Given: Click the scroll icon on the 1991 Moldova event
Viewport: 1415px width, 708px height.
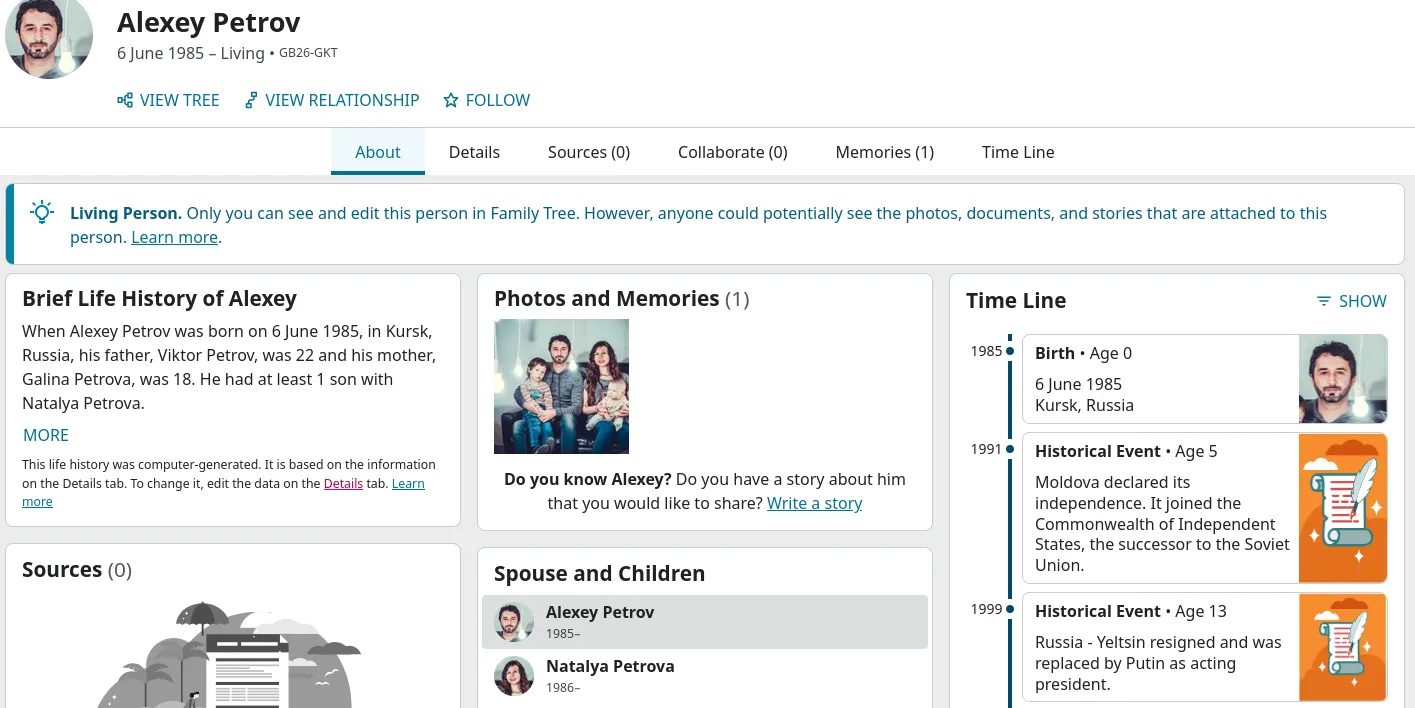Looking at the screenshot, I should click(1342, 508).
